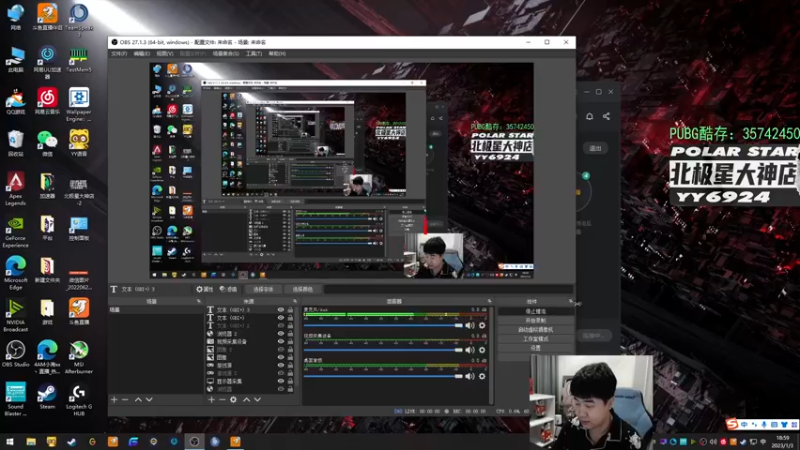Click 停止推流 stop streaming button
The width and height of the screenshot is (800, 450).
click(536, 311)
